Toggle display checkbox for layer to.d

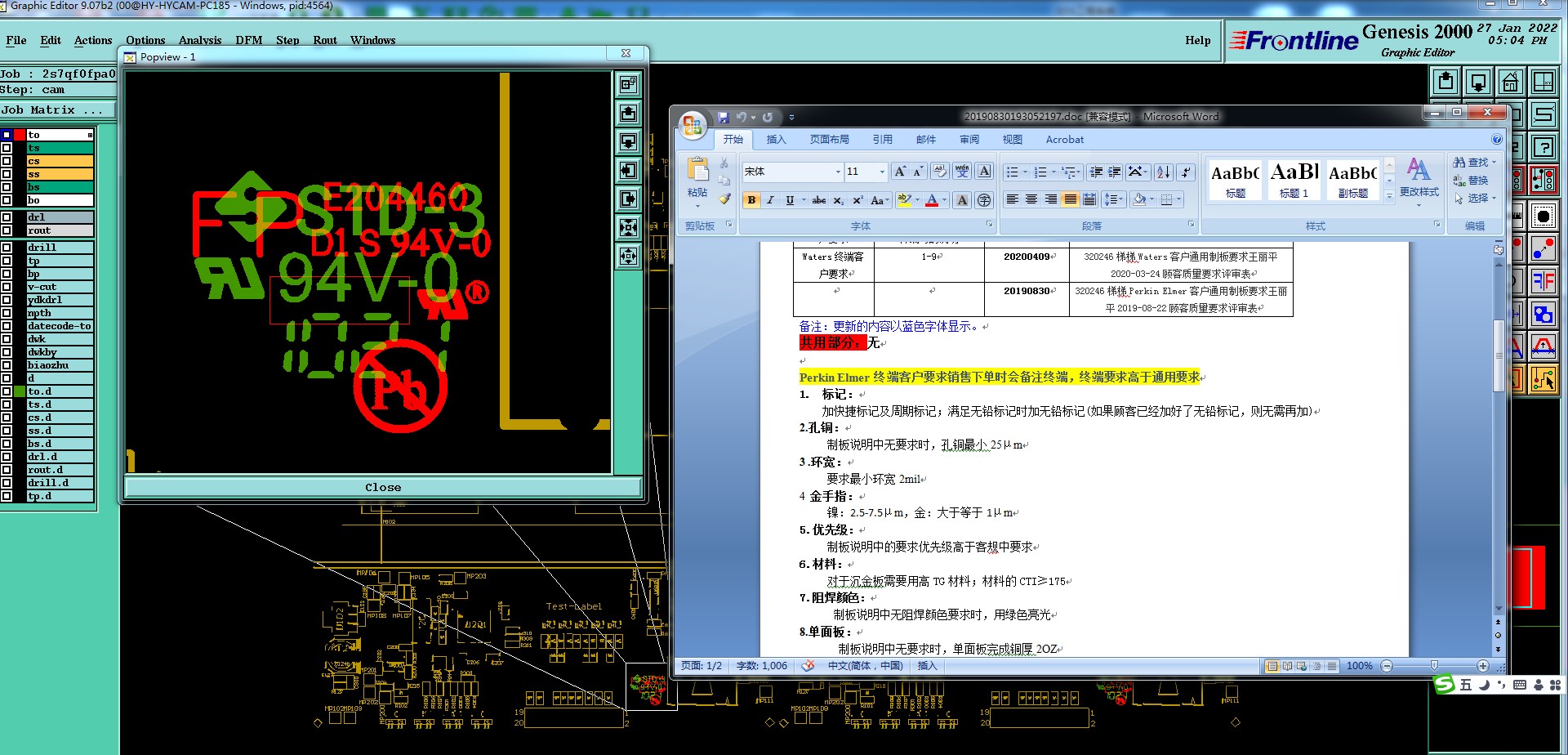click(x=7, y=391)
